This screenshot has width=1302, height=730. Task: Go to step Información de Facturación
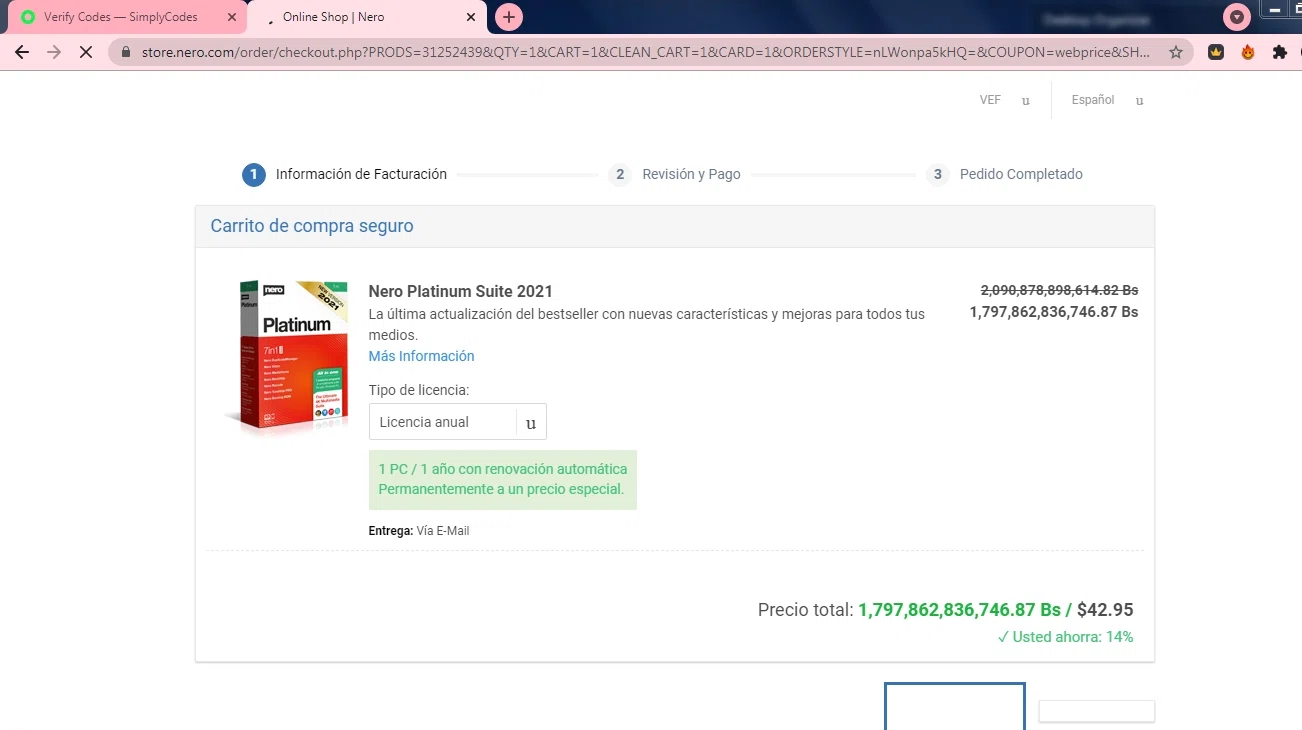pyautogui.click(x=344, y=174)
